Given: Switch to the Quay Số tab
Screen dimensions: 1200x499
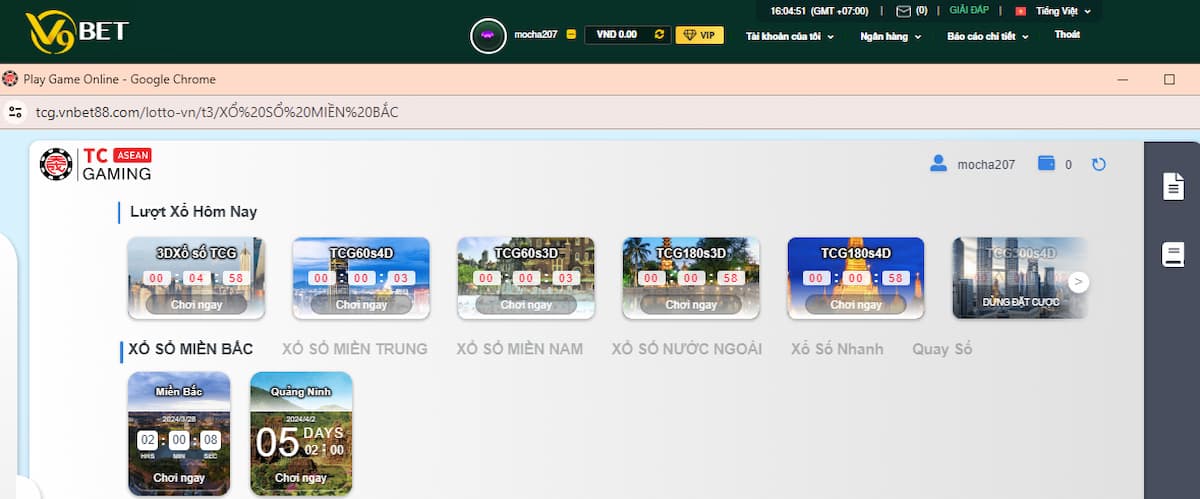Looking at the screenshot, I should (x=942, y=349).
